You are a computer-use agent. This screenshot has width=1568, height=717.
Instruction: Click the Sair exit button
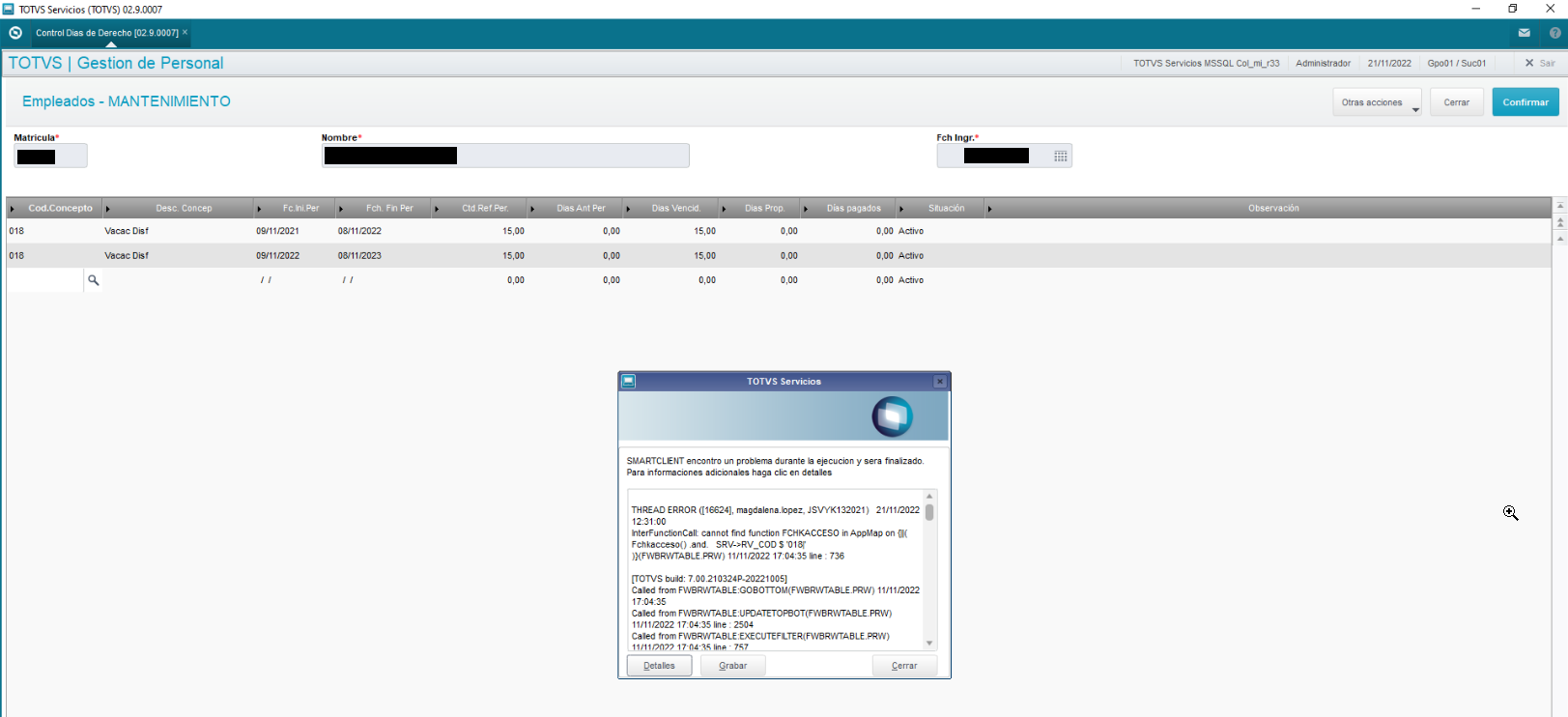pyautogui.click(x=1540, y=63)
